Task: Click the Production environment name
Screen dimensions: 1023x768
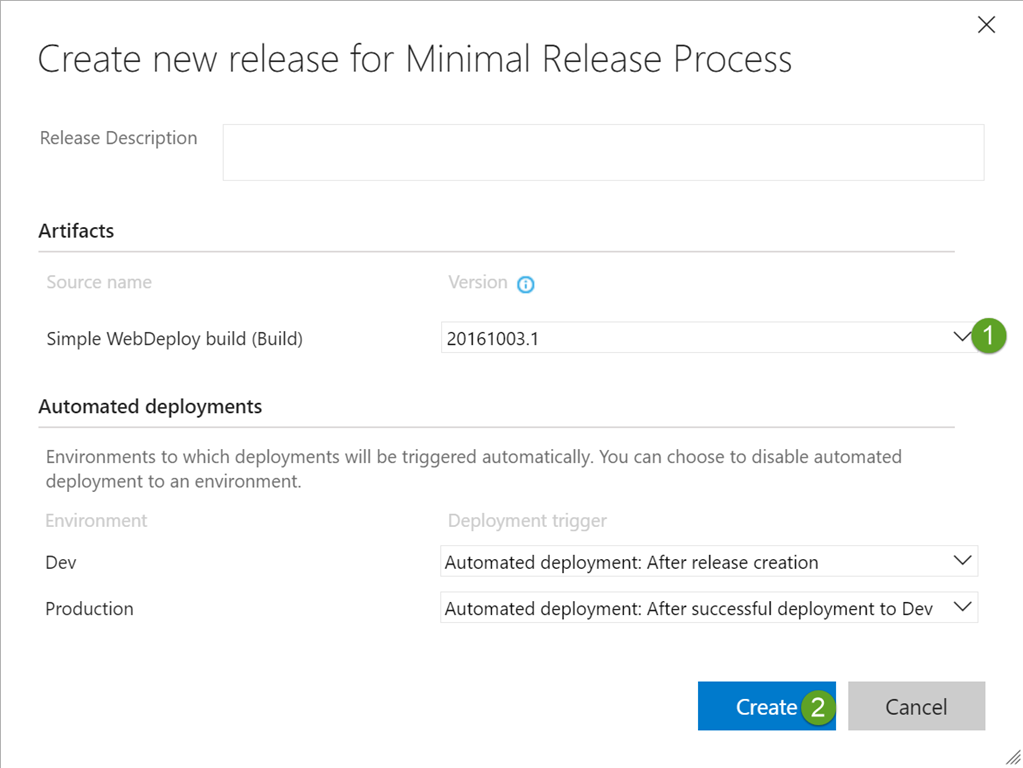Action: click(89, 609)
